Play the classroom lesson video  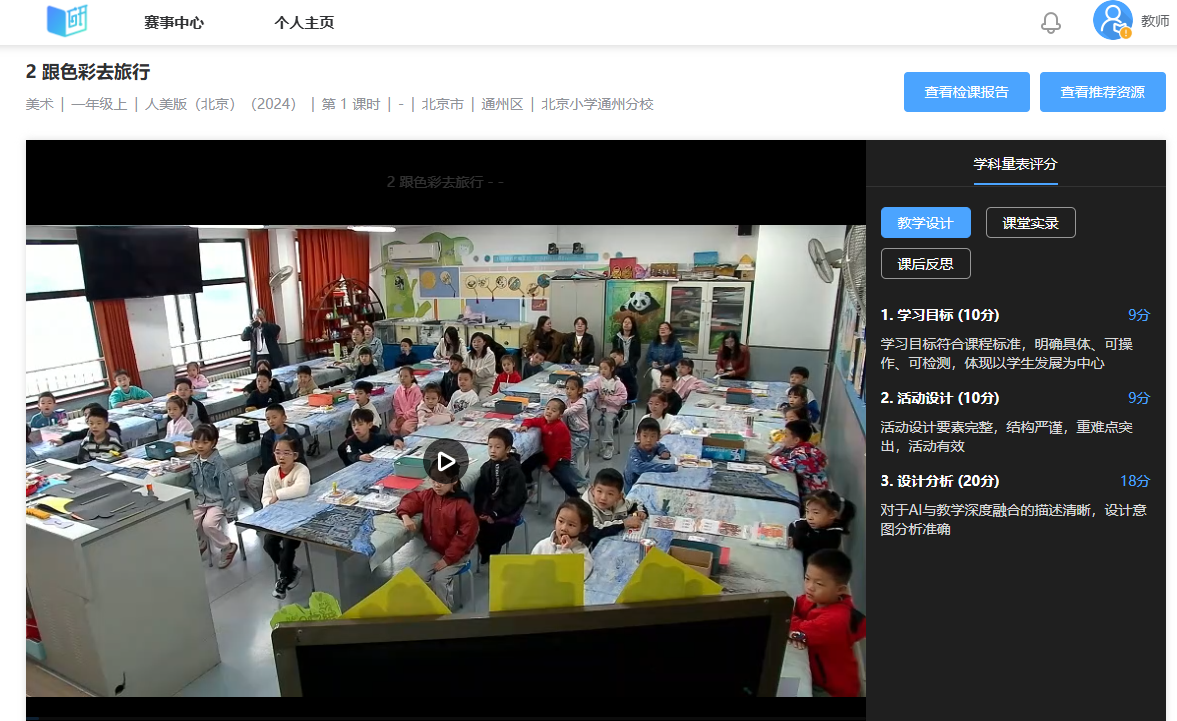(446, 461)
